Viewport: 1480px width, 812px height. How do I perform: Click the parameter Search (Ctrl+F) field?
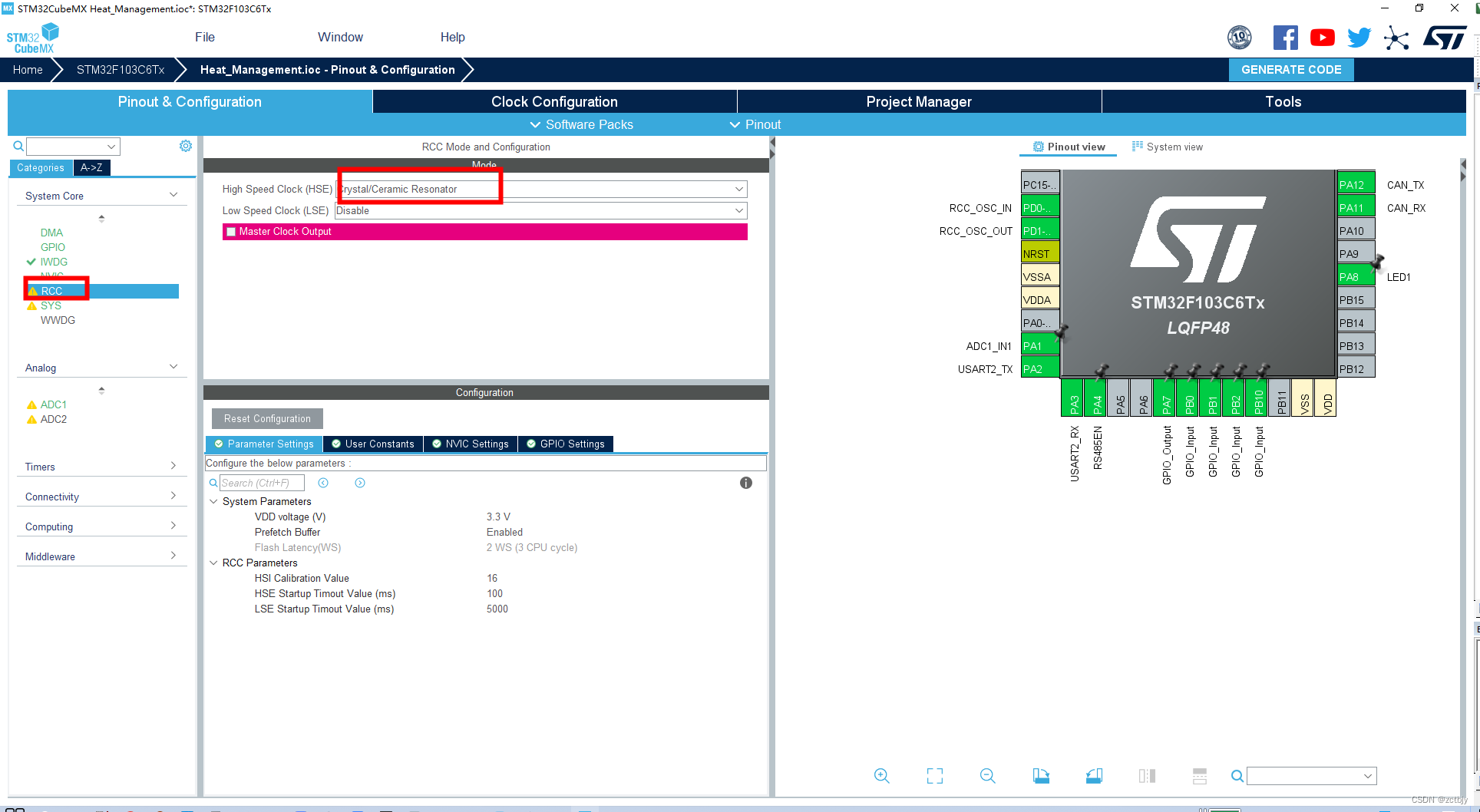coord(262,483)
